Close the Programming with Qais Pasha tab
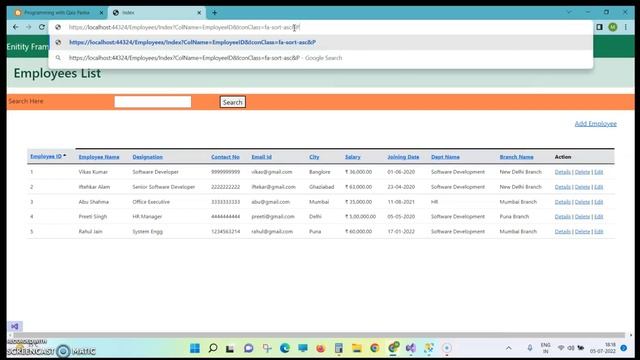The image size is (640, 360). pos(102,13)
